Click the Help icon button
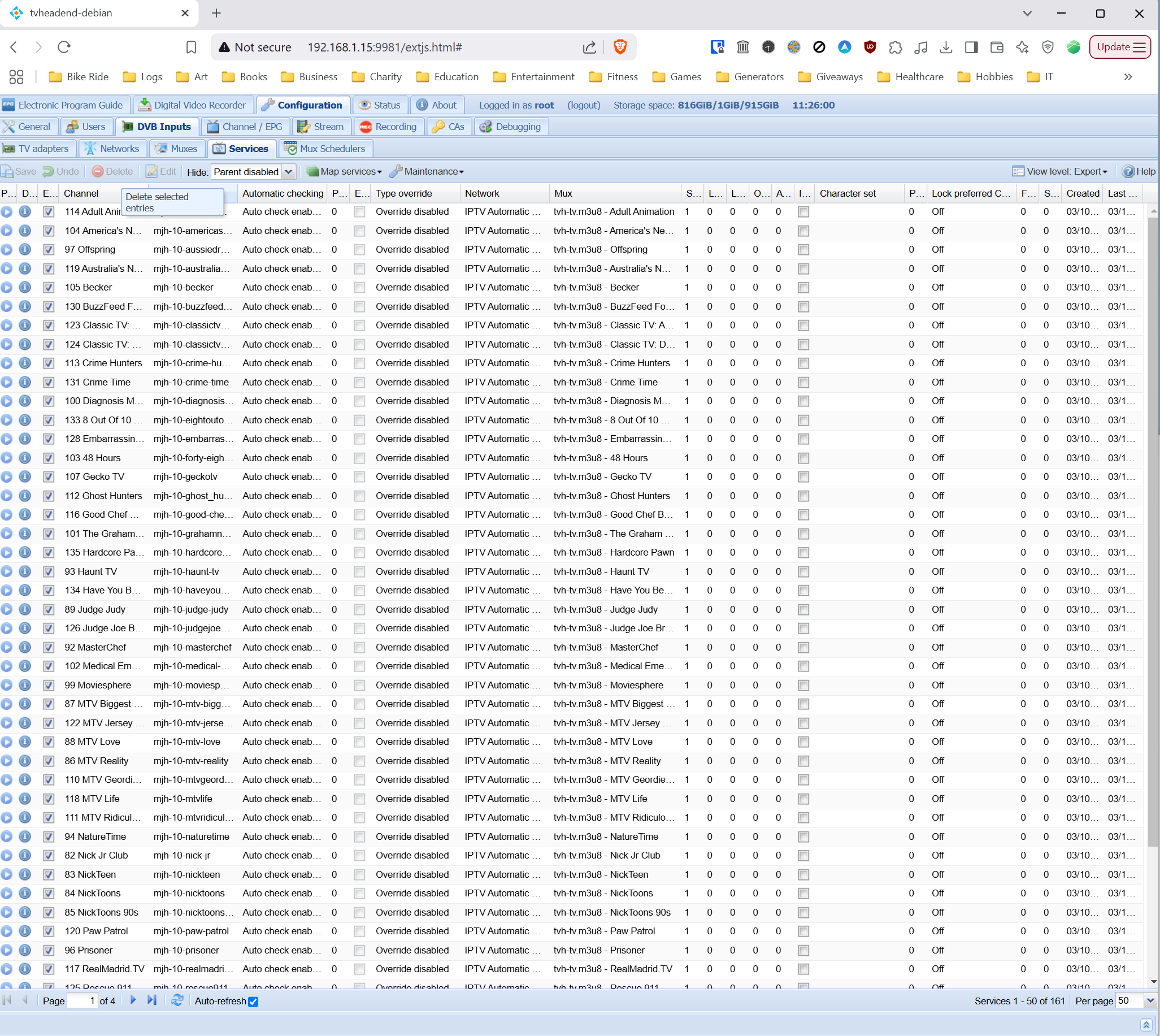 [x=1139, y=171]
